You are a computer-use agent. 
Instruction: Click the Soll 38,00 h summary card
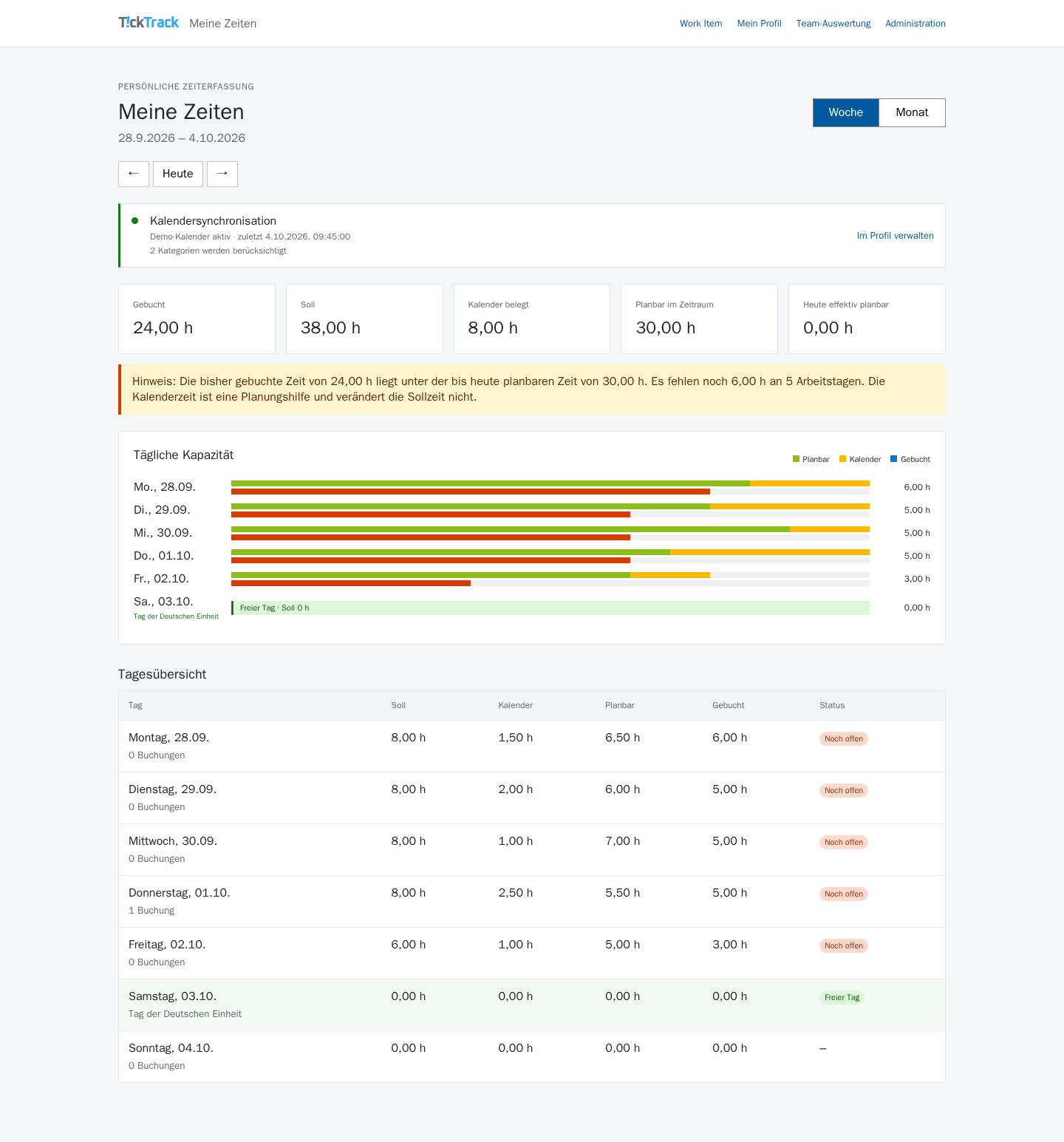tap(364, 319)
